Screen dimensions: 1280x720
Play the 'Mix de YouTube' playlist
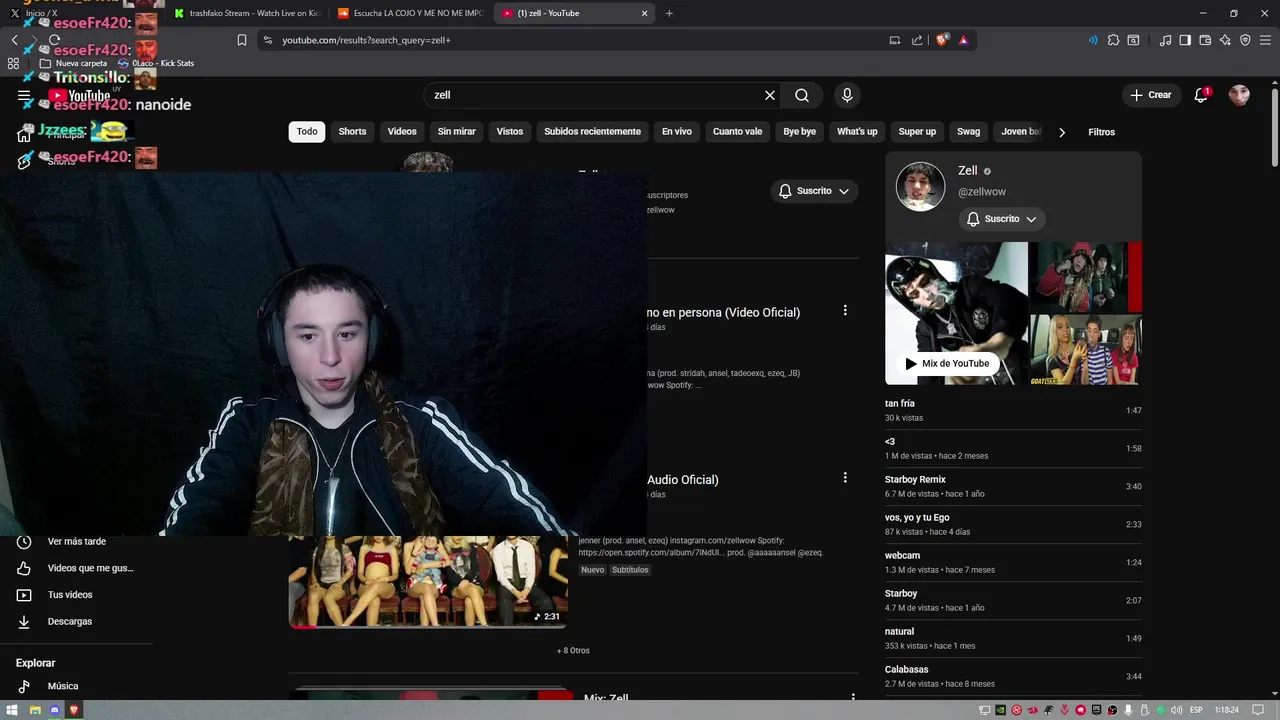click(947, 364)
